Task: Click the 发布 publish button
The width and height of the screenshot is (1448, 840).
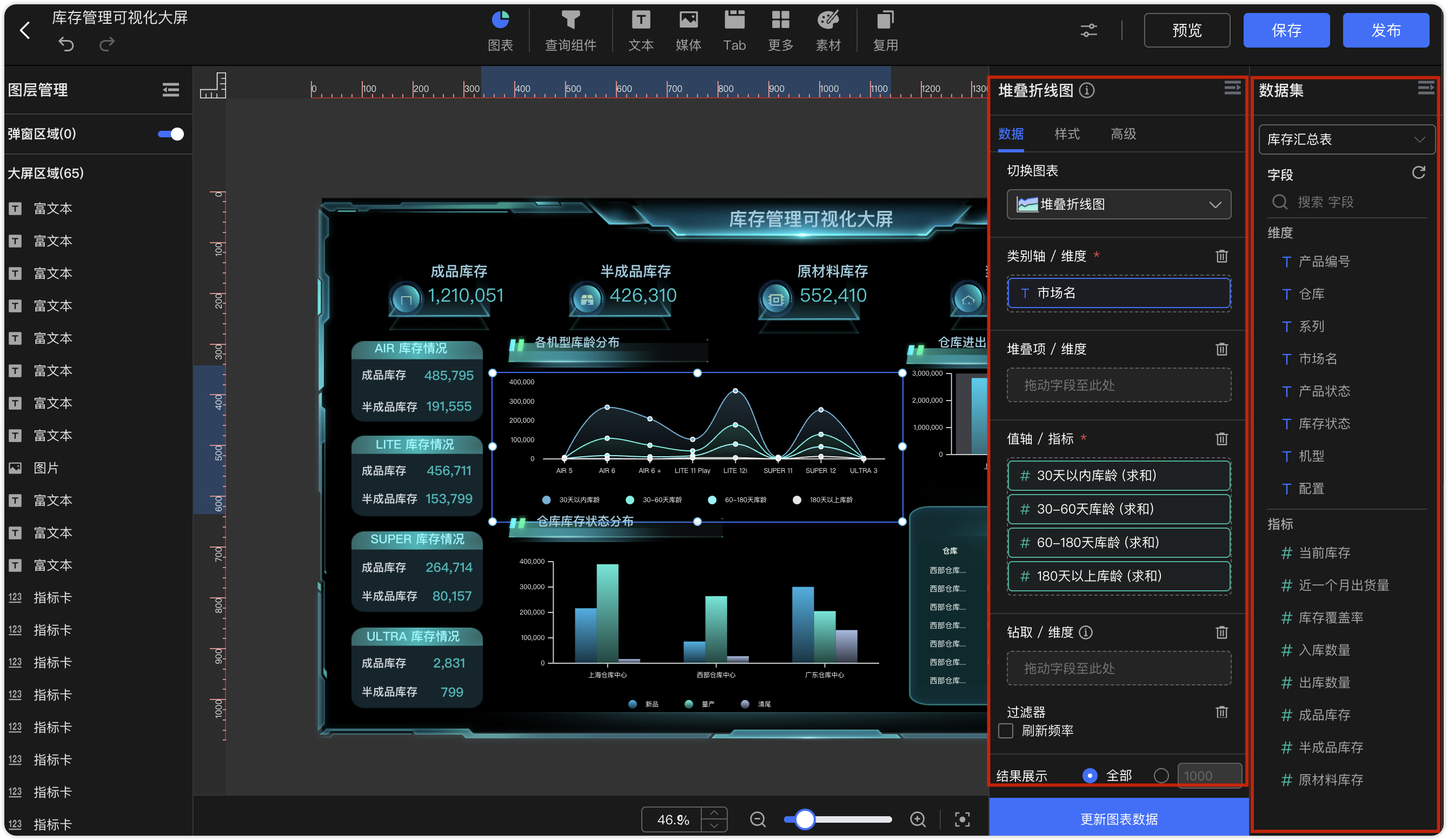Action: coord(1386,30)
